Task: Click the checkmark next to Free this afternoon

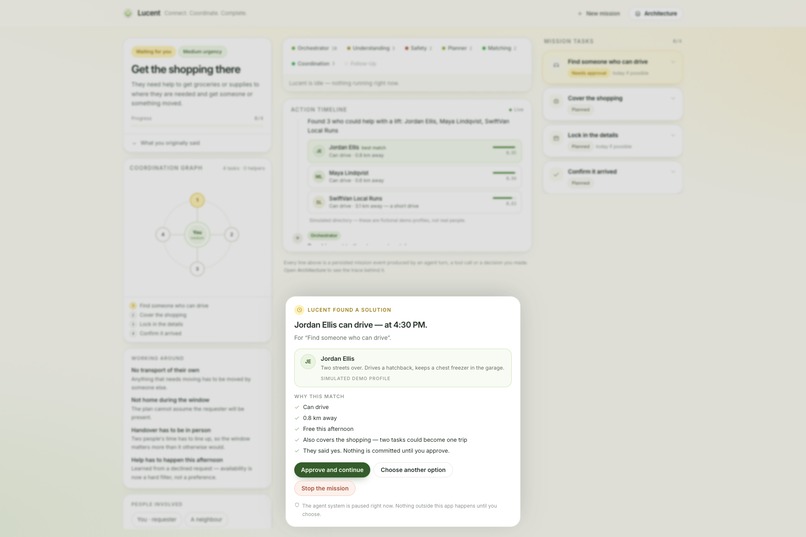Action: point(297,429)
